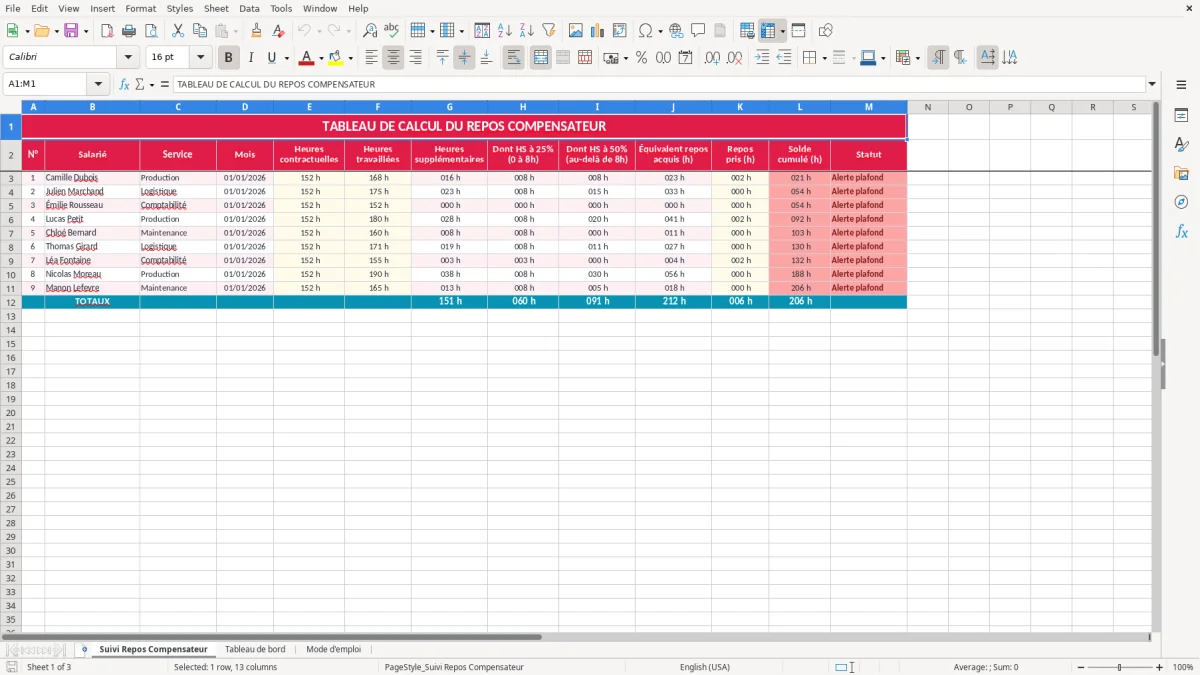The image size is (1200, 675).
Task: Toggle Italic formatting
Action: pyautogui.click(x=250, y=58)
